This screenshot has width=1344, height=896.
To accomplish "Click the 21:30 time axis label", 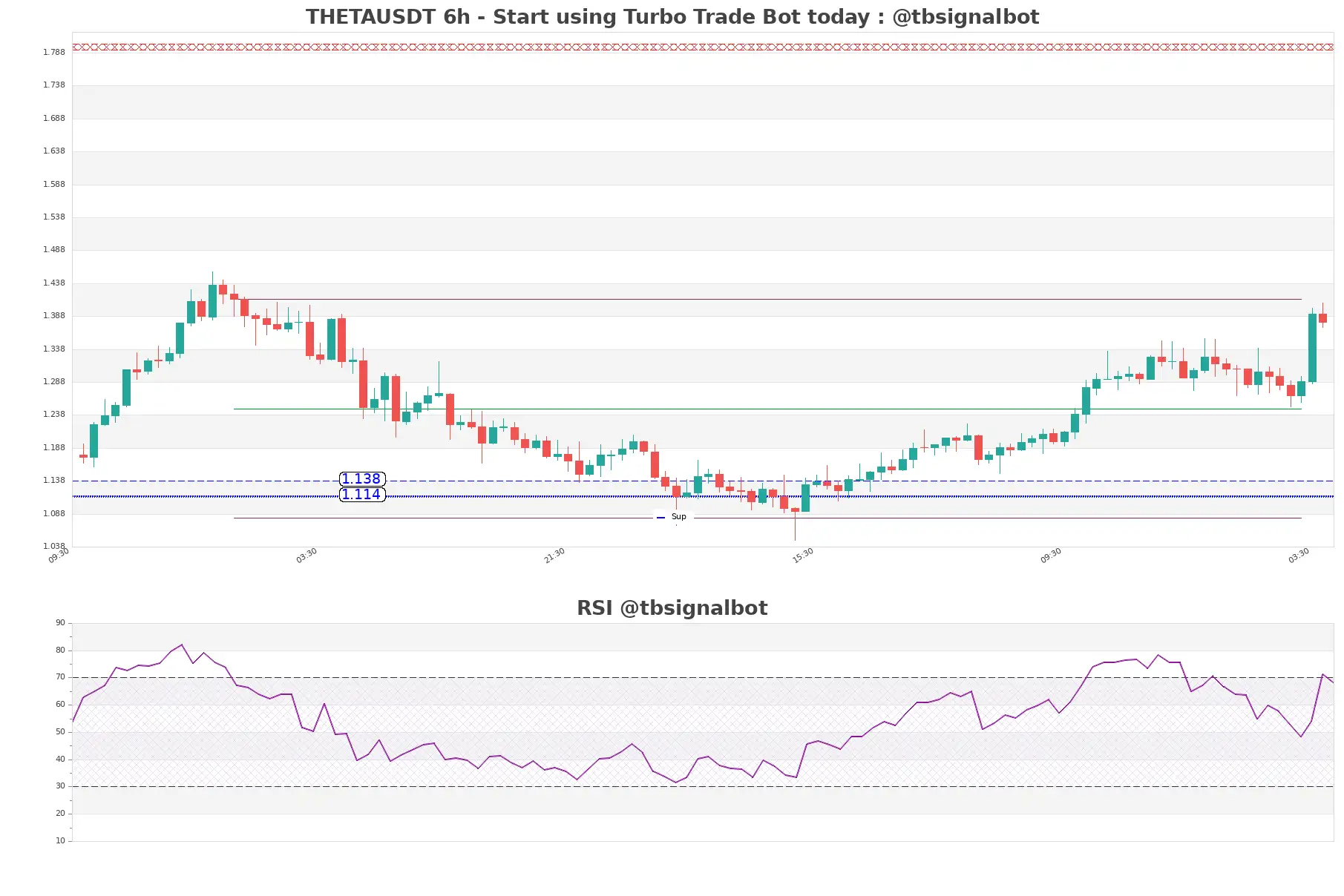I will (554, 556).
